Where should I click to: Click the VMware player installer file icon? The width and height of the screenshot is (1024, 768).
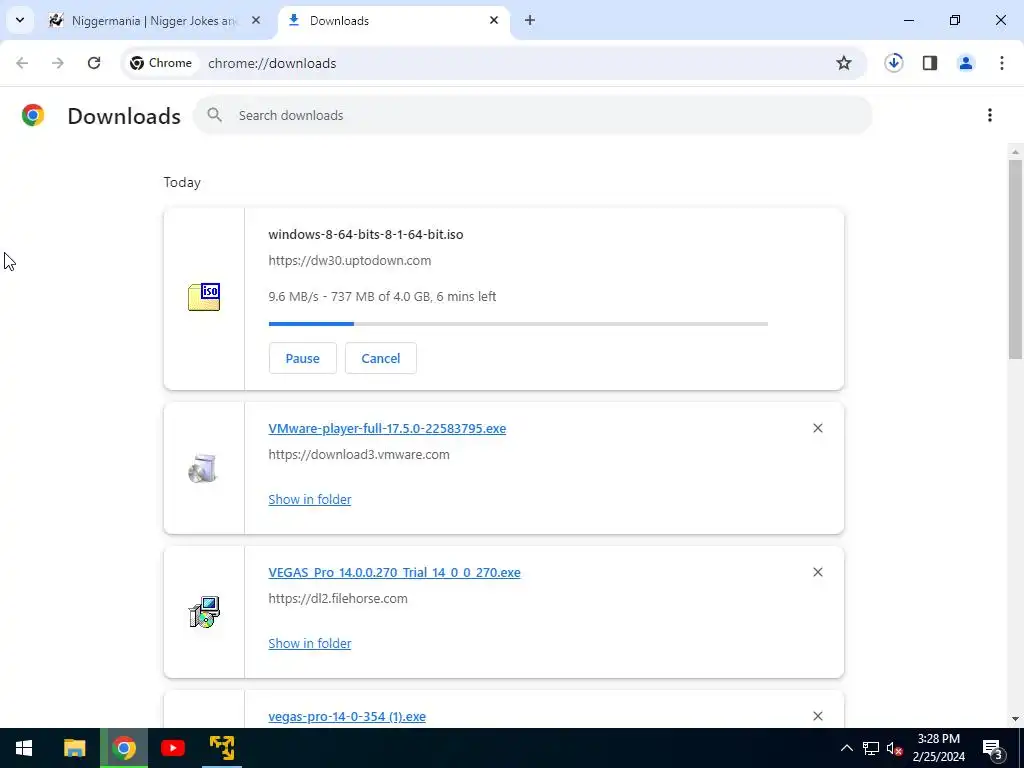click(203, 468)
